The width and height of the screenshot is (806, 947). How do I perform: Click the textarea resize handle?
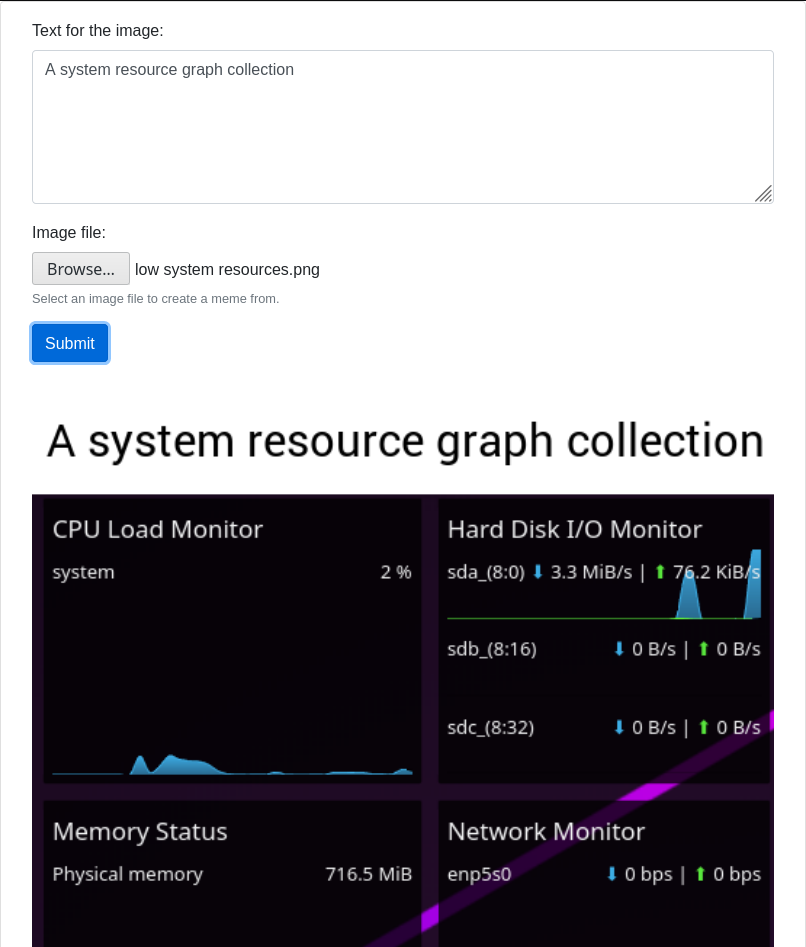[763, 194]
